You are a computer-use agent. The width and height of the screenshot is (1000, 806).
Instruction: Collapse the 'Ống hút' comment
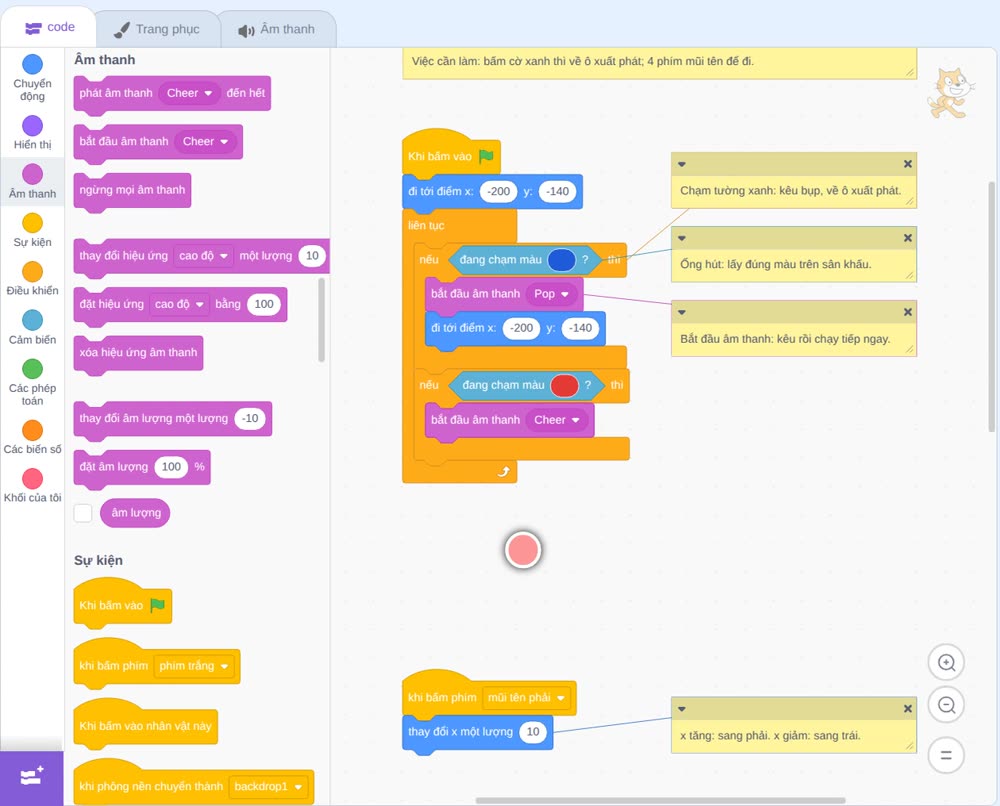coord(682,238)
